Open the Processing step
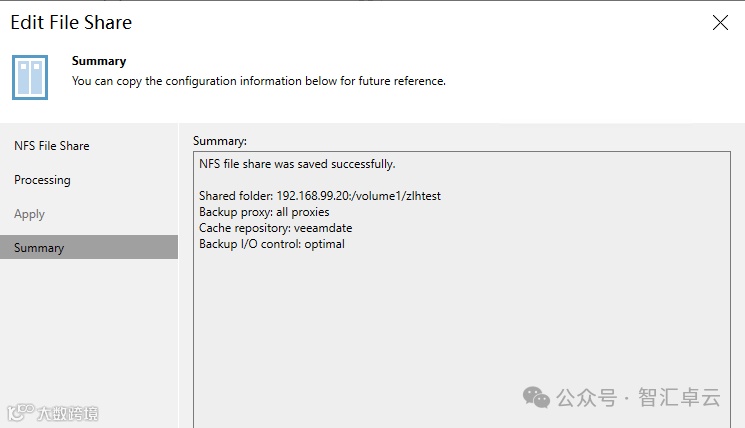 pyautogui.click(x=42, y=180)
